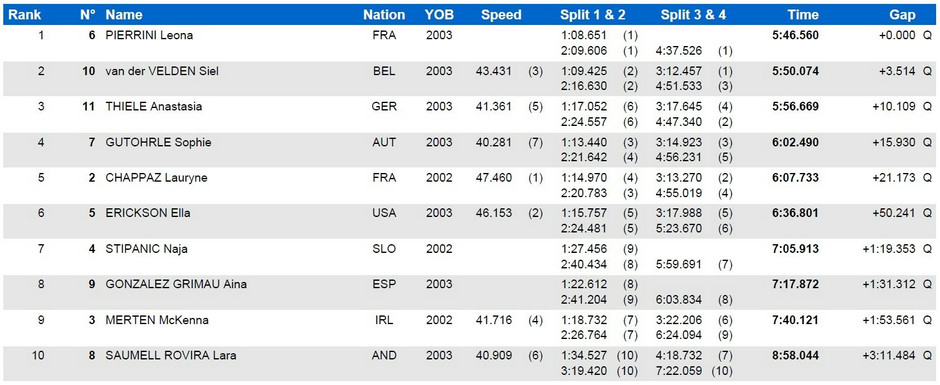Click the THIELE Anastasia name
This screenshot has width=940, height=385.
pos(153,107)
